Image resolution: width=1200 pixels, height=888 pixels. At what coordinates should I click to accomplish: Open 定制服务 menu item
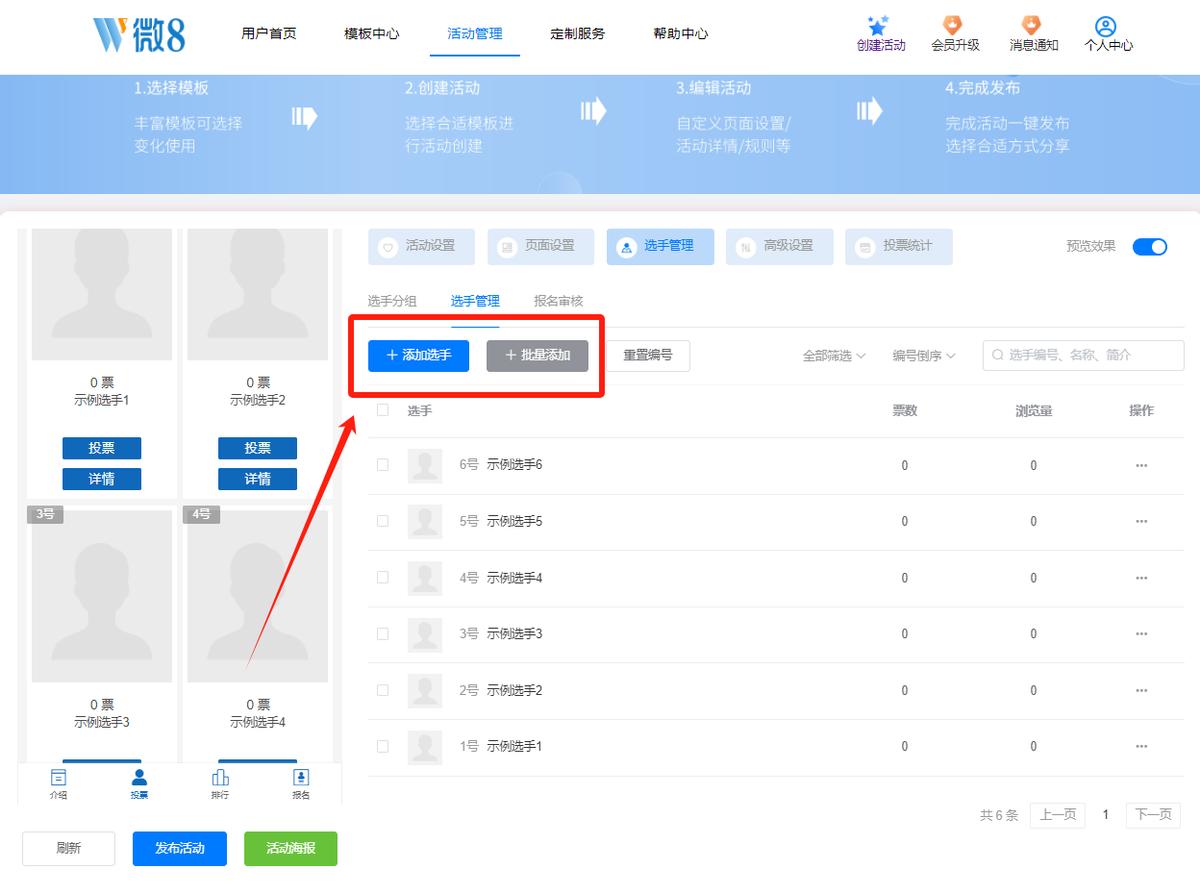(x=578, y=33)
